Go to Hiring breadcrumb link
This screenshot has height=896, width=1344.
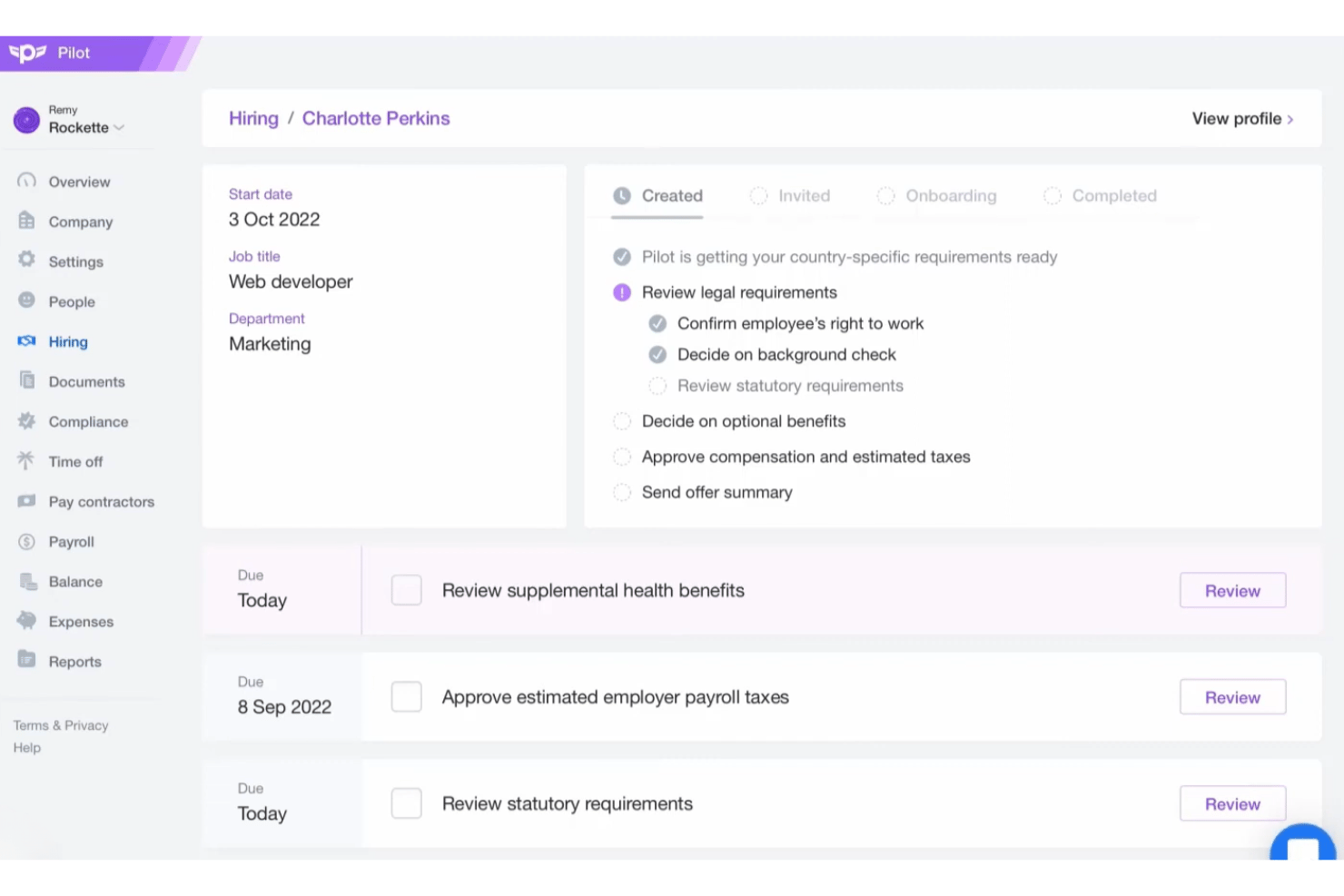(x=253, y=119)
